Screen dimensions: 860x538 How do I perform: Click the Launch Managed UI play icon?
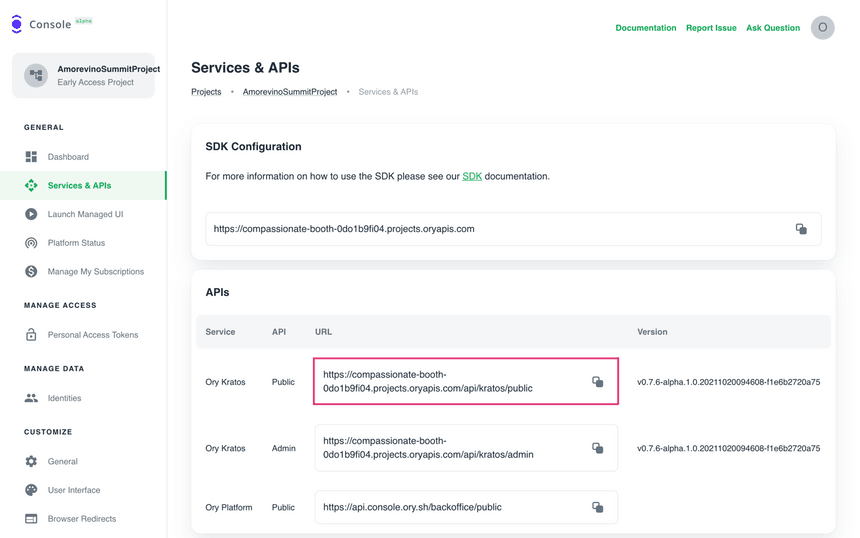click(31, 214)
